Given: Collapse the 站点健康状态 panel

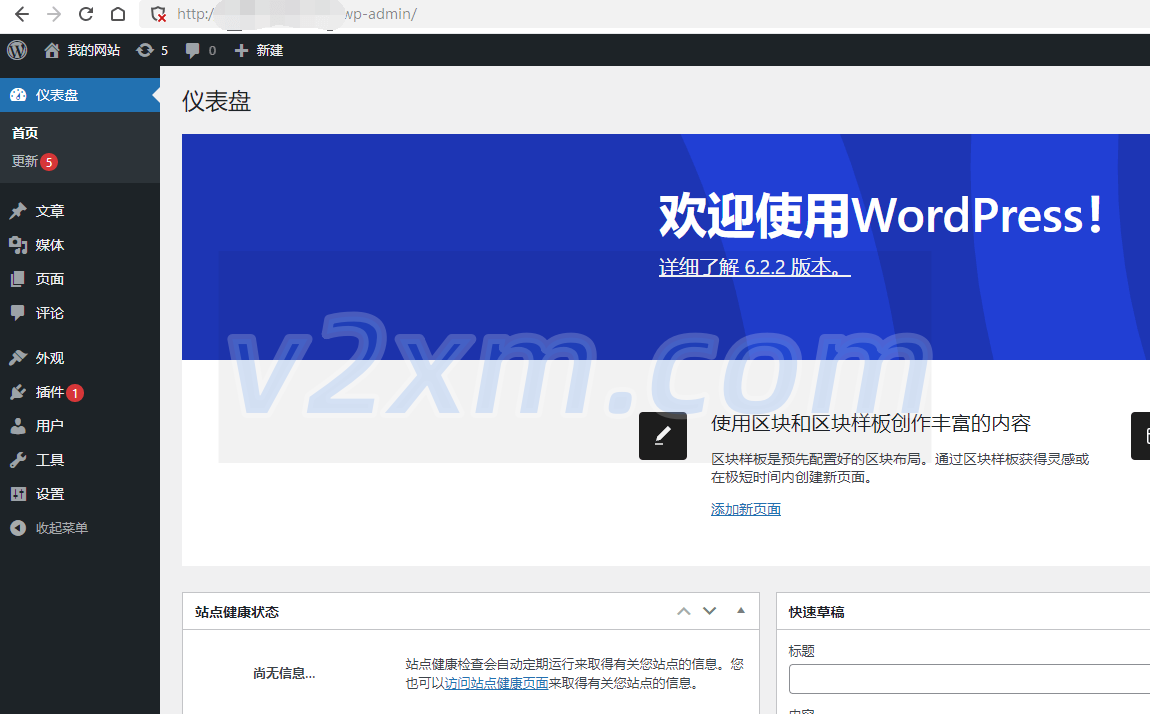Looking at the screenshot, I should [741, 611].
